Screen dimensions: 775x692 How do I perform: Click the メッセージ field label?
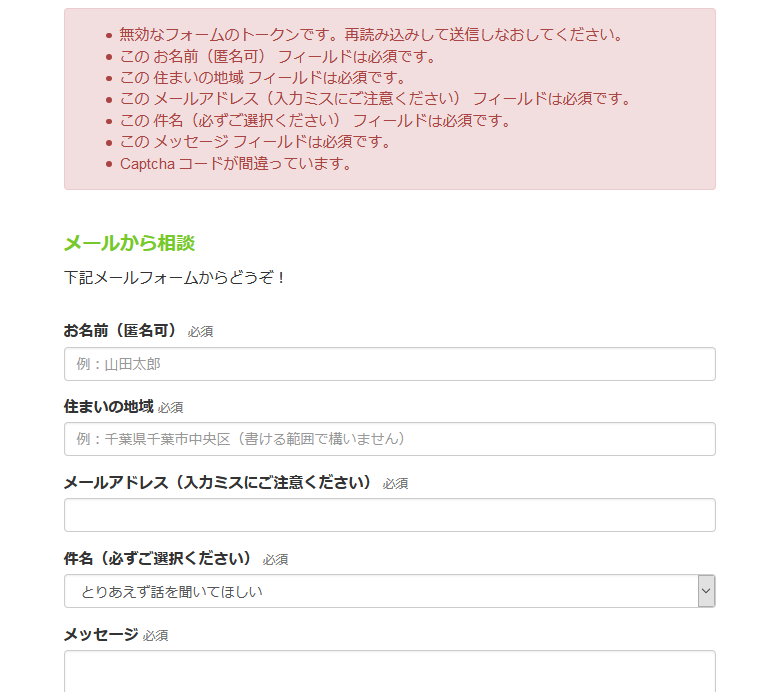coord(101,634)
